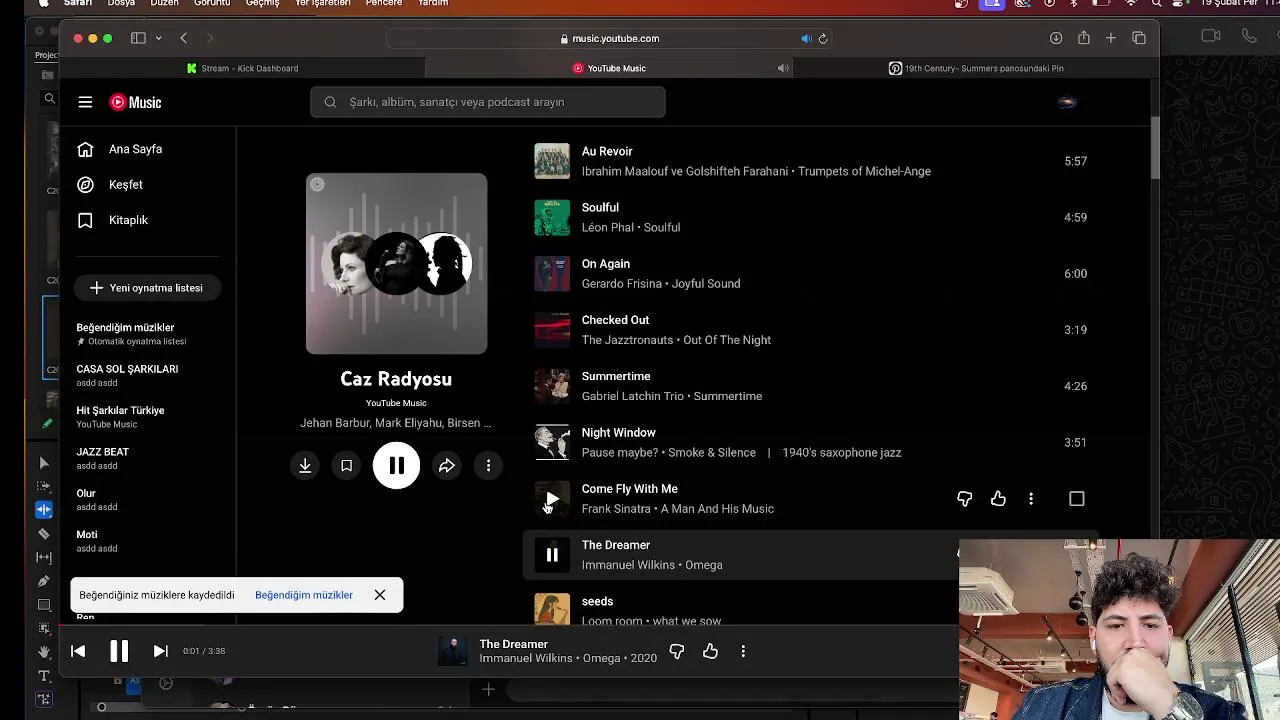Play Come Fly With Me track
1280x720 pixels.
[552, 499]
